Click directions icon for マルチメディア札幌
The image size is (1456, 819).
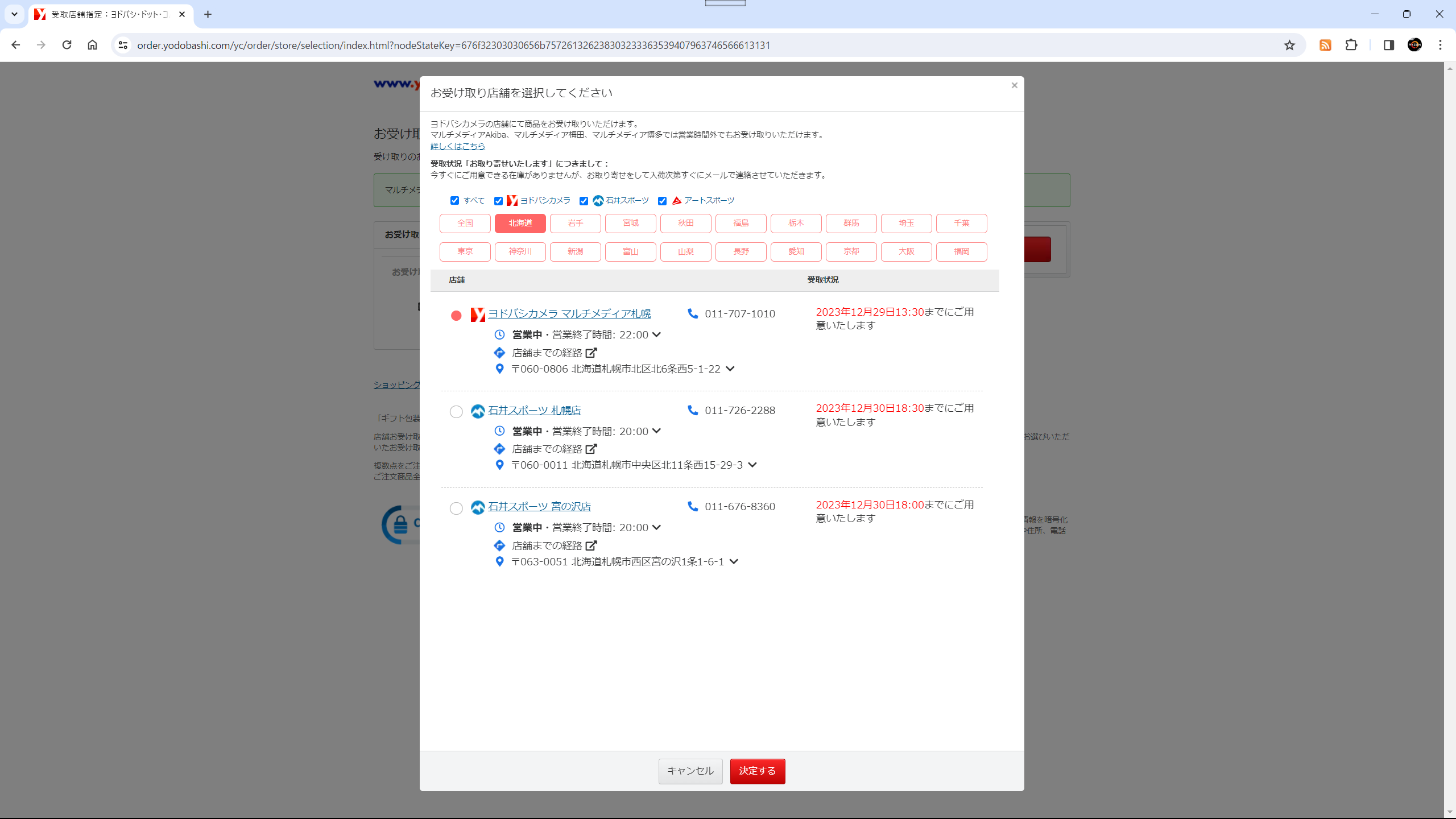click(499, 353)
